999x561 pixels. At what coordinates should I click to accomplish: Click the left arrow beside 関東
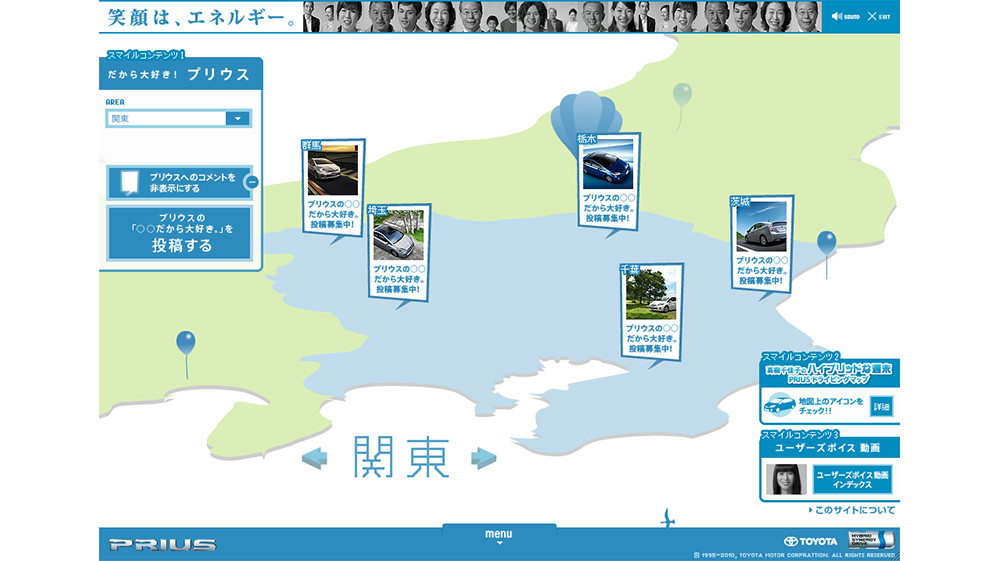(315, 458)
